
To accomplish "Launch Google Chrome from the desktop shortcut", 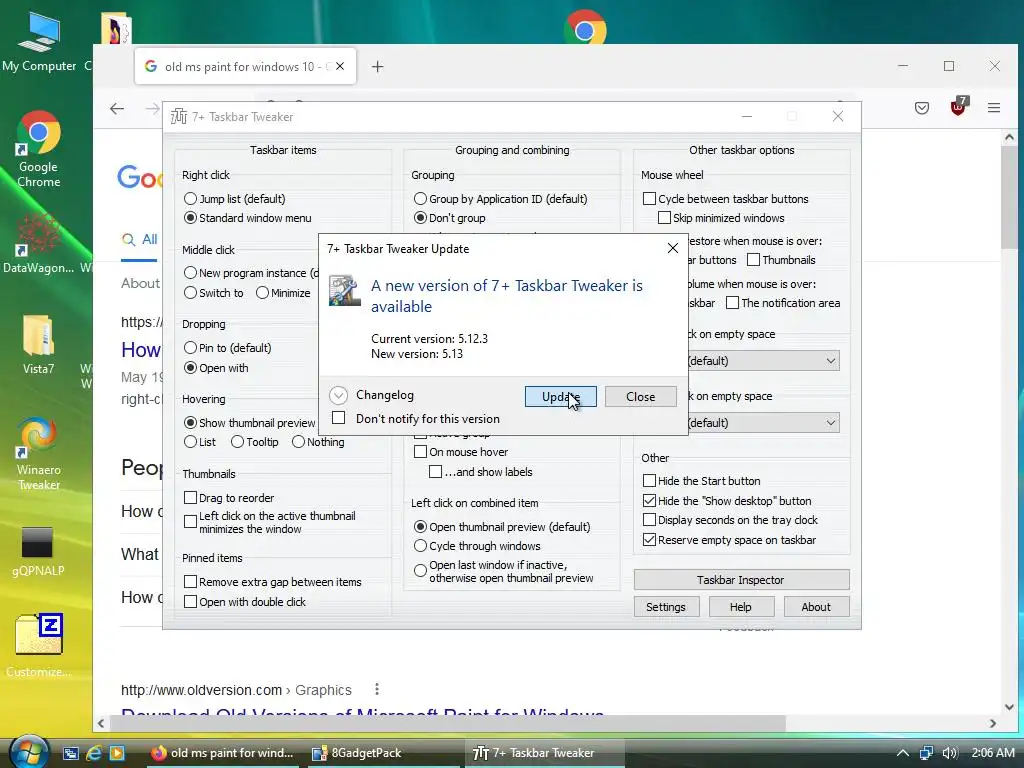I will coord(39,149).
